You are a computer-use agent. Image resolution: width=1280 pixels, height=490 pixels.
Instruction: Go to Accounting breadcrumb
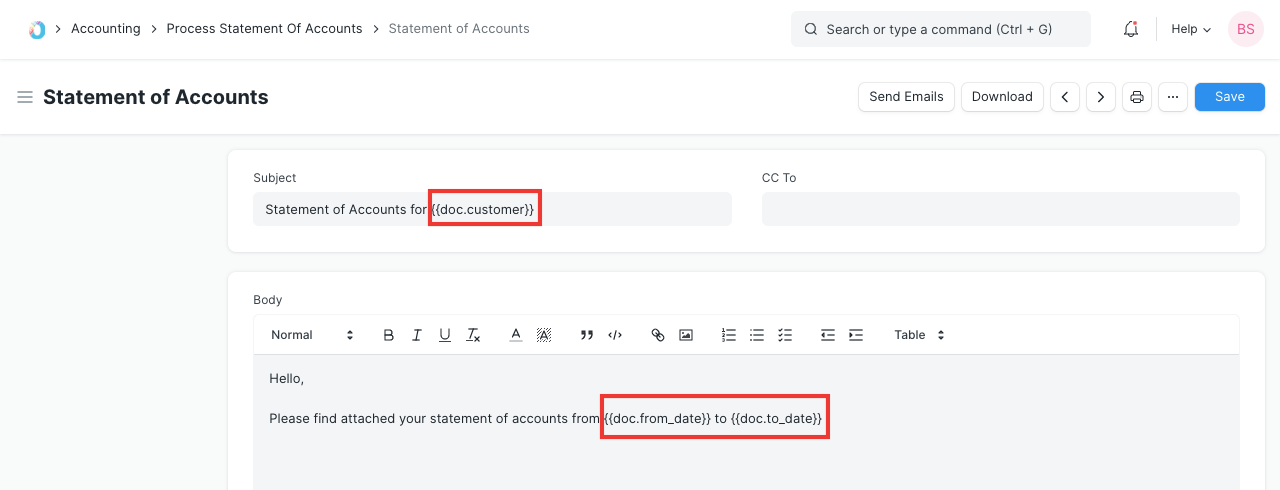point(105,29)
